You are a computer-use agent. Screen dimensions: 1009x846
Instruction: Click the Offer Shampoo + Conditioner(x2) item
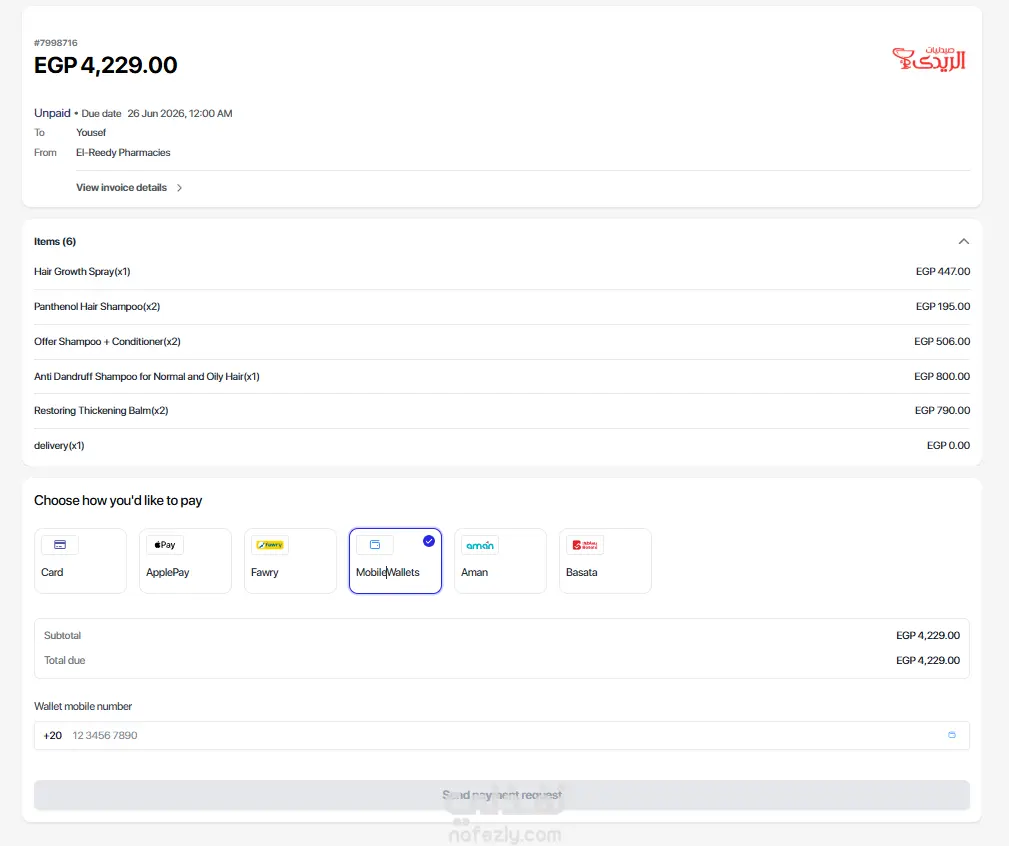(x=107, y=342)
